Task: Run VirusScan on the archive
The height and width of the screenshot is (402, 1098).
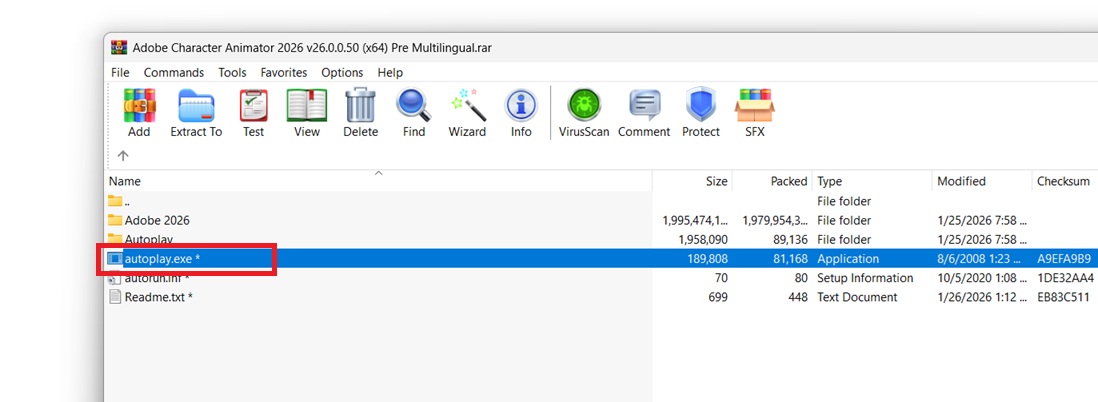Action: 584,105
